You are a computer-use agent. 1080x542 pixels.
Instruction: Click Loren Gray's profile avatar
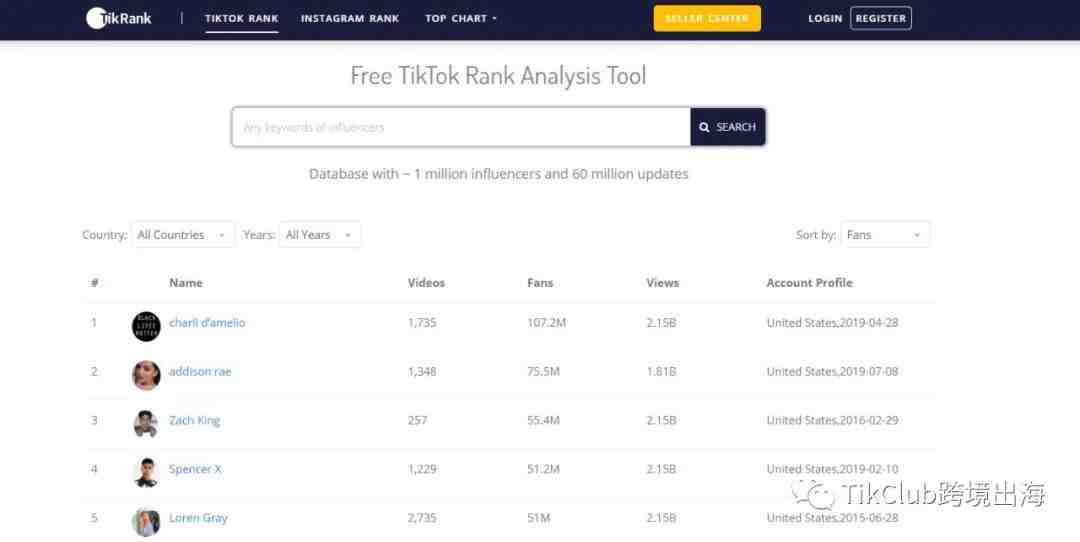pyautogui.click(x=146, y=522)
